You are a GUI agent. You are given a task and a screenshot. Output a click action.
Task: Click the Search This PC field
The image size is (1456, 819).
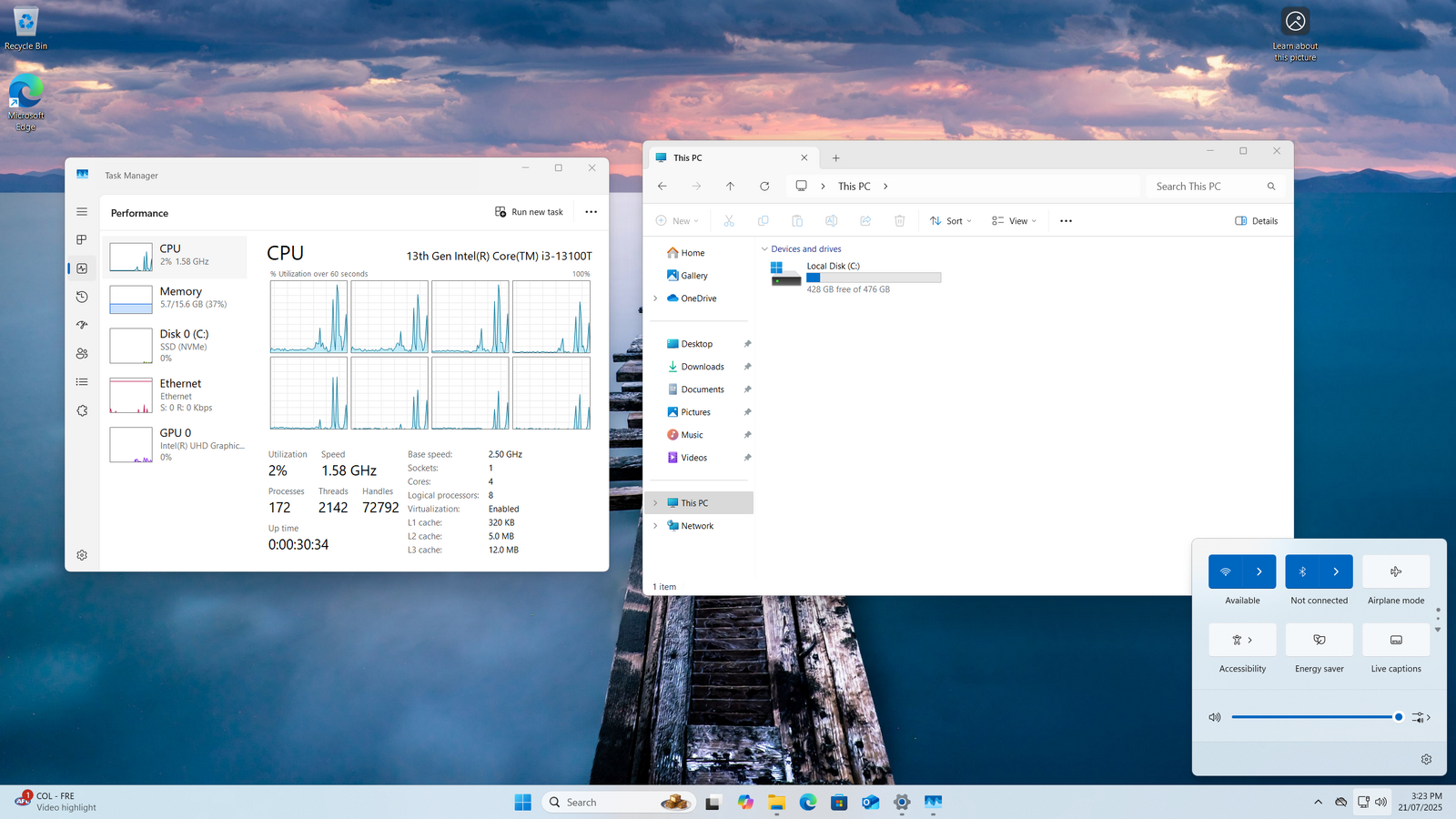click(x=1206, y=187)
